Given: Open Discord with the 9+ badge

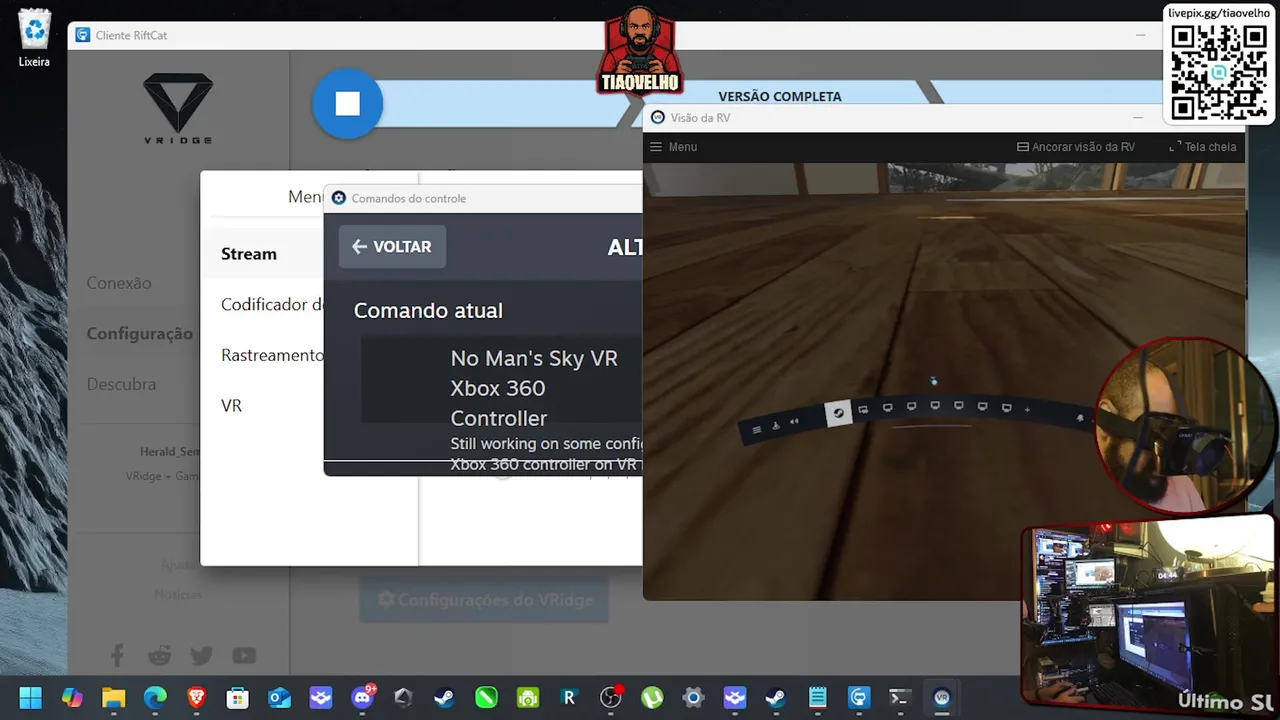Looking at the screenshot, I should tap(363, 697).
